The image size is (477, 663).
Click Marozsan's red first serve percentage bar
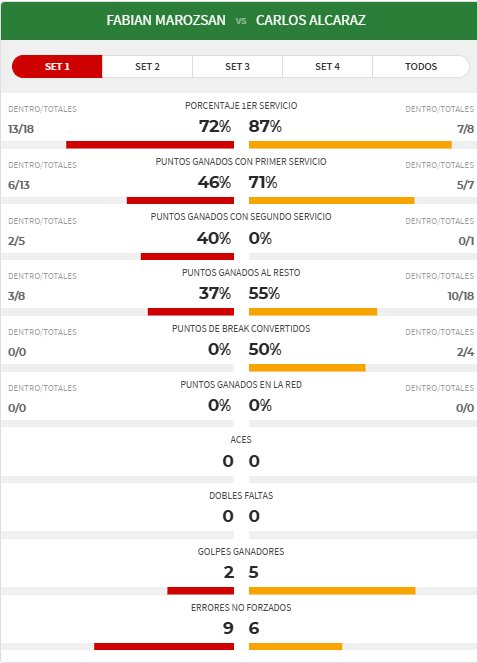point(150,145)
